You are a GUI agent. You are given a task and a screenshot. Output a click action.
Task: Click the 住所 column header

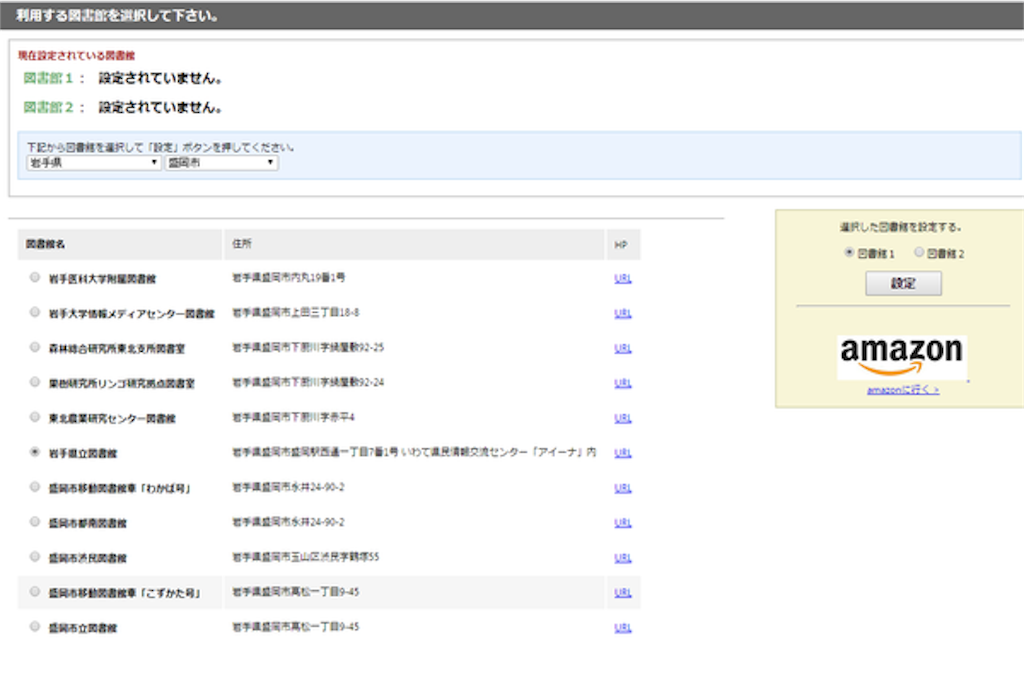[414, 244]
